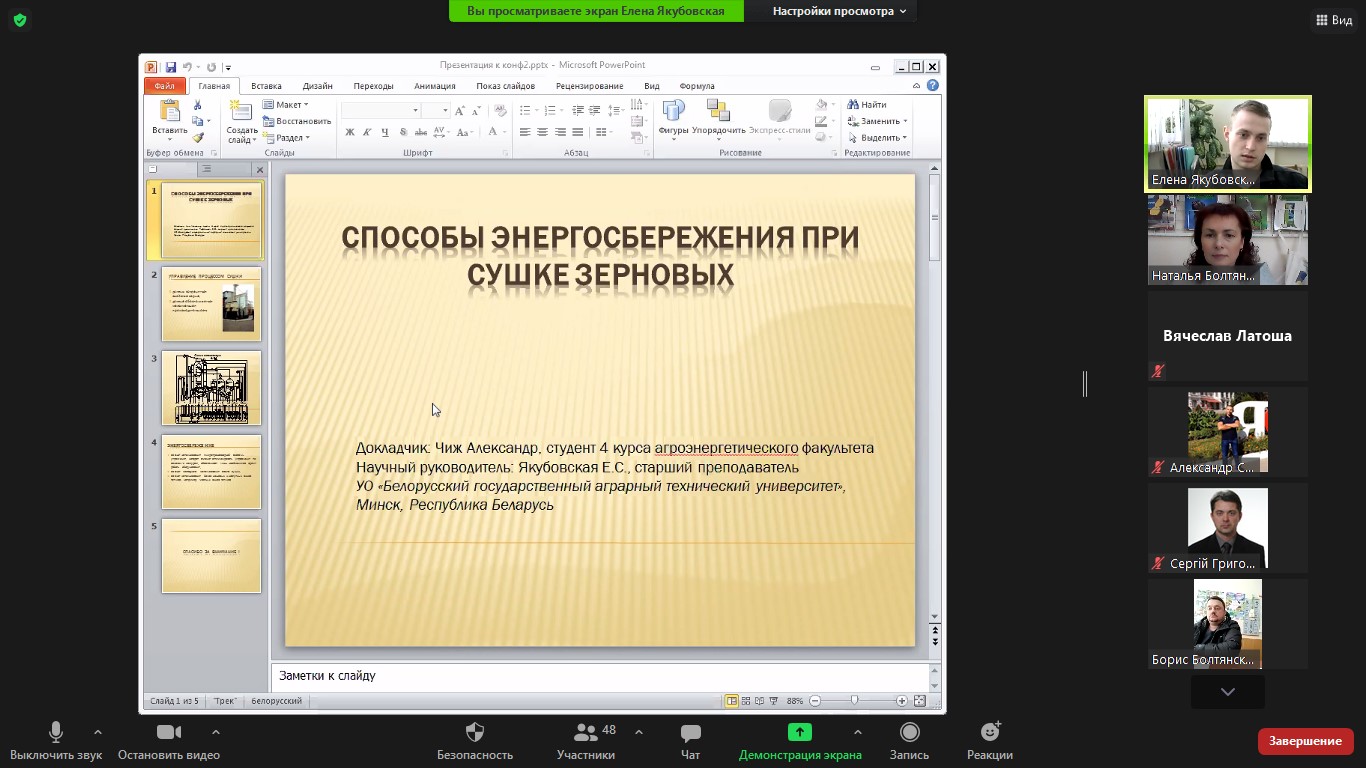The width and height of the screenshot is (1366, 768).
Task: Mute the microphone with Выключить звук
Action: click(x=56, y=733)
